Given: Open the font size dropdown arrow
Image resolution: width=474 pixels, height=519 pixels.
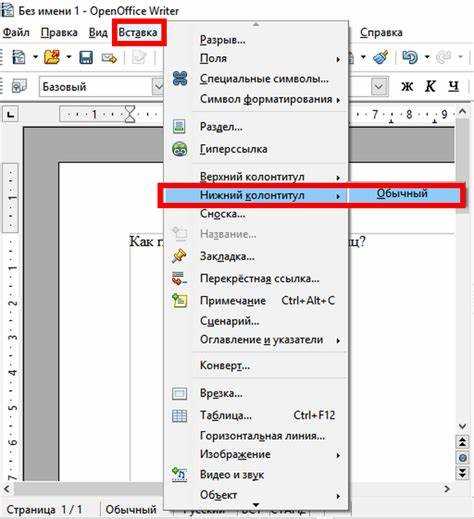Looking at the screenshot, I should [379, 87].
